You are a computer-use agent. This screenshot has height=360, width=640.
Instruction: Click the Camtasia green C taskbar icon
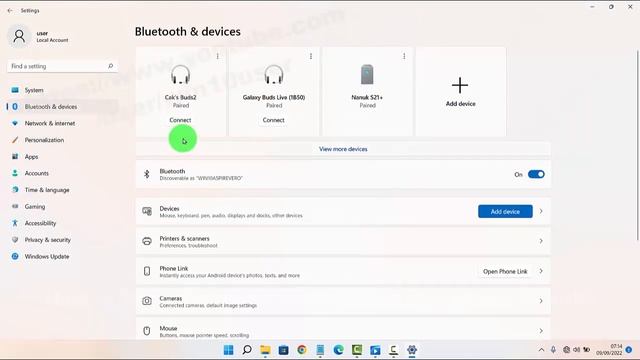pyautogui.click(x=357, y=350)
